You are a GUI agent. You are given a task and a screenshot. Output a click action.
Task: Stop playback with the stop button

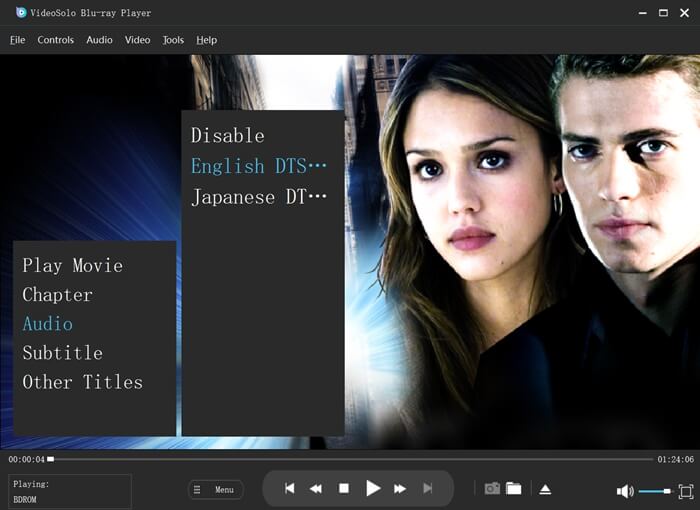click(344, 489)
